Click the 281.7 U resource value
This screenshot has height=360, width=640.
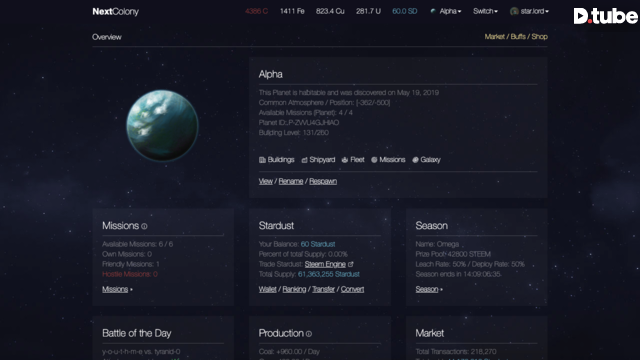(368, 11)
